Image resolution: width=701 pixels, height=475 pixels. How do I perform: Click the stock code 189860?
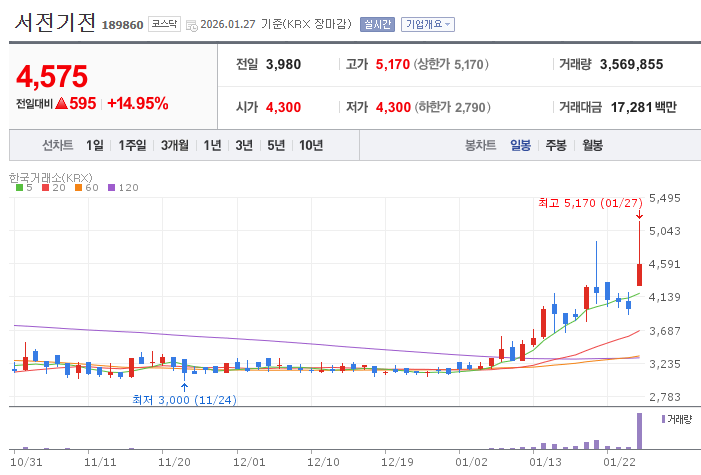(x=122, y=25)
